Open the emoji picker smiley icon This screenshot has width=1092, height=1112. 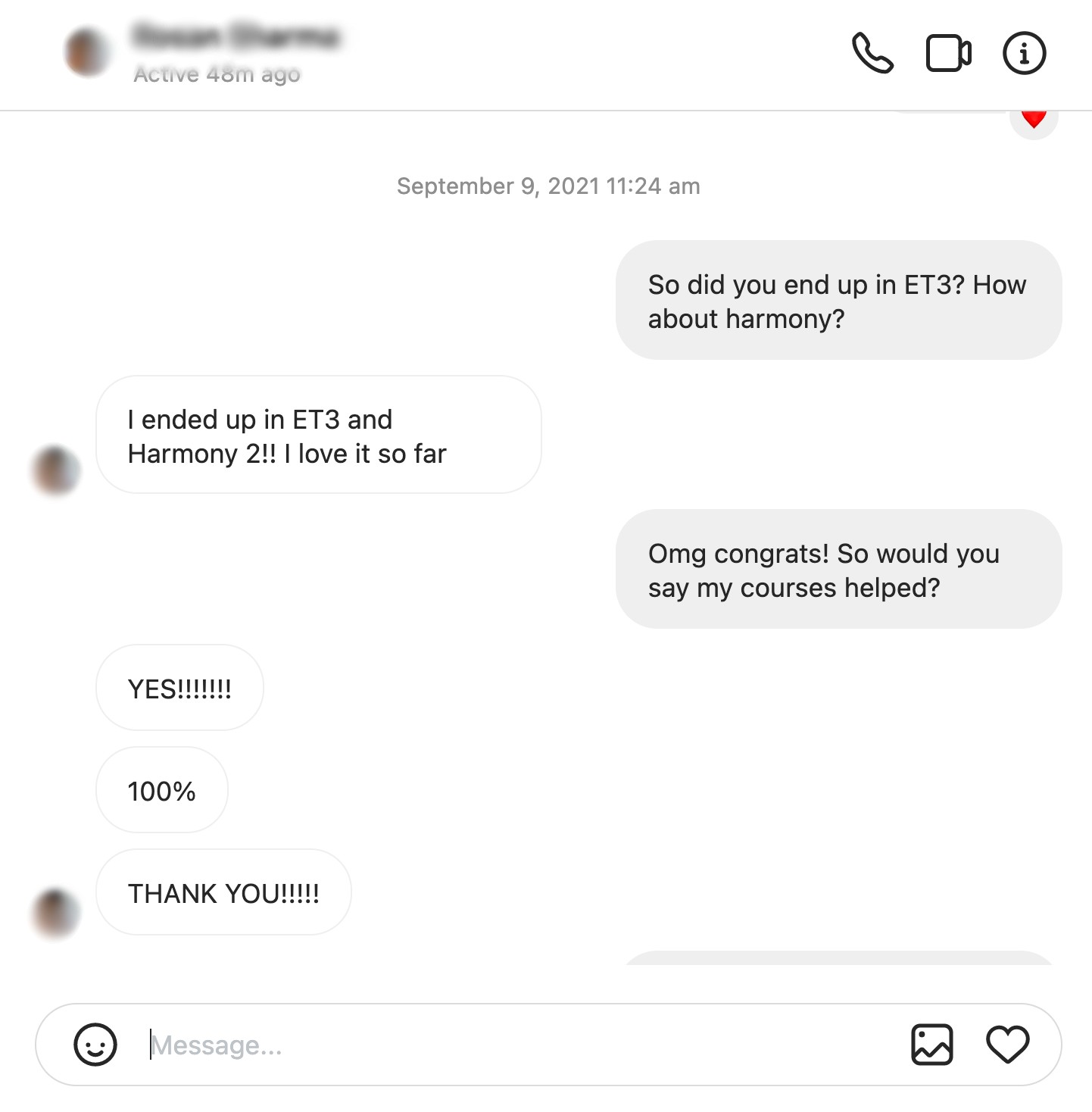click(x=95, y=1045)
